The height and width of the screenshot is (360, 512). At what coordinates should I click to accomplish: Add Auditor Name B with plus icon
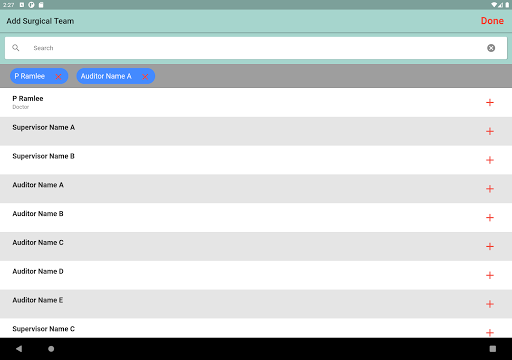[490, 218]
